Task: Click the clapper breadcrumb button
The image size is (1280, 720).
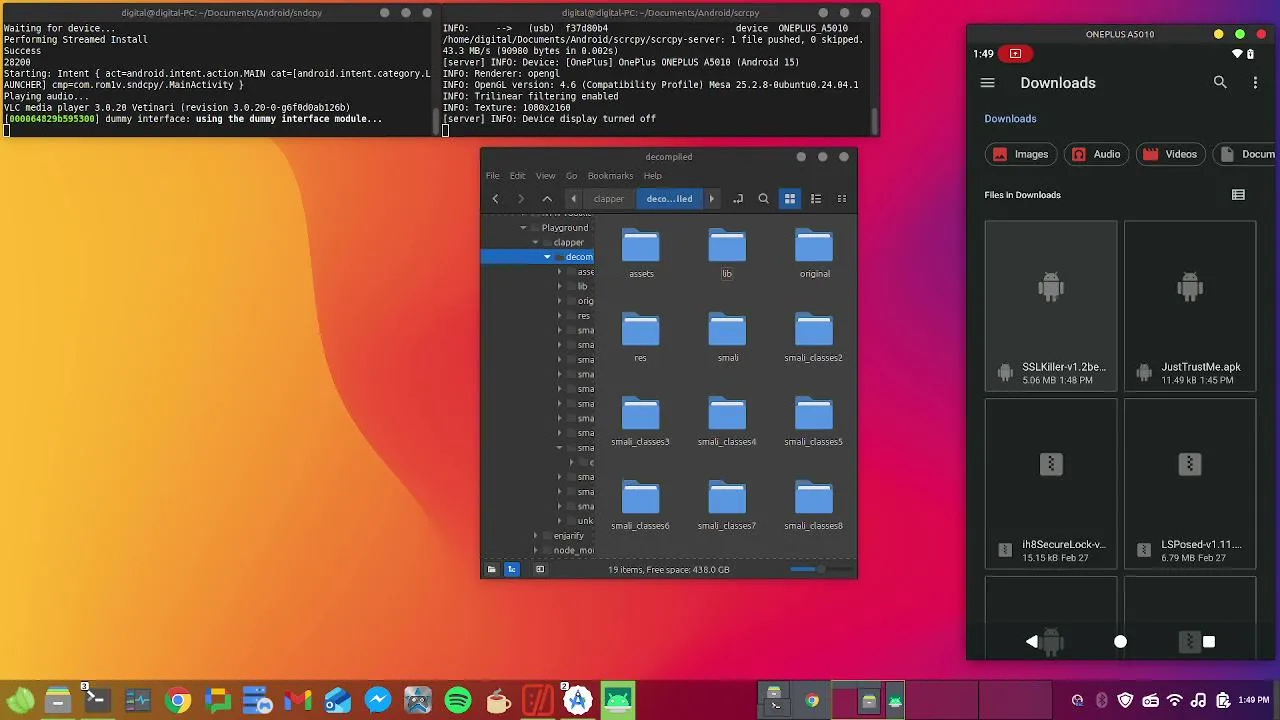Action: [609, 199]
